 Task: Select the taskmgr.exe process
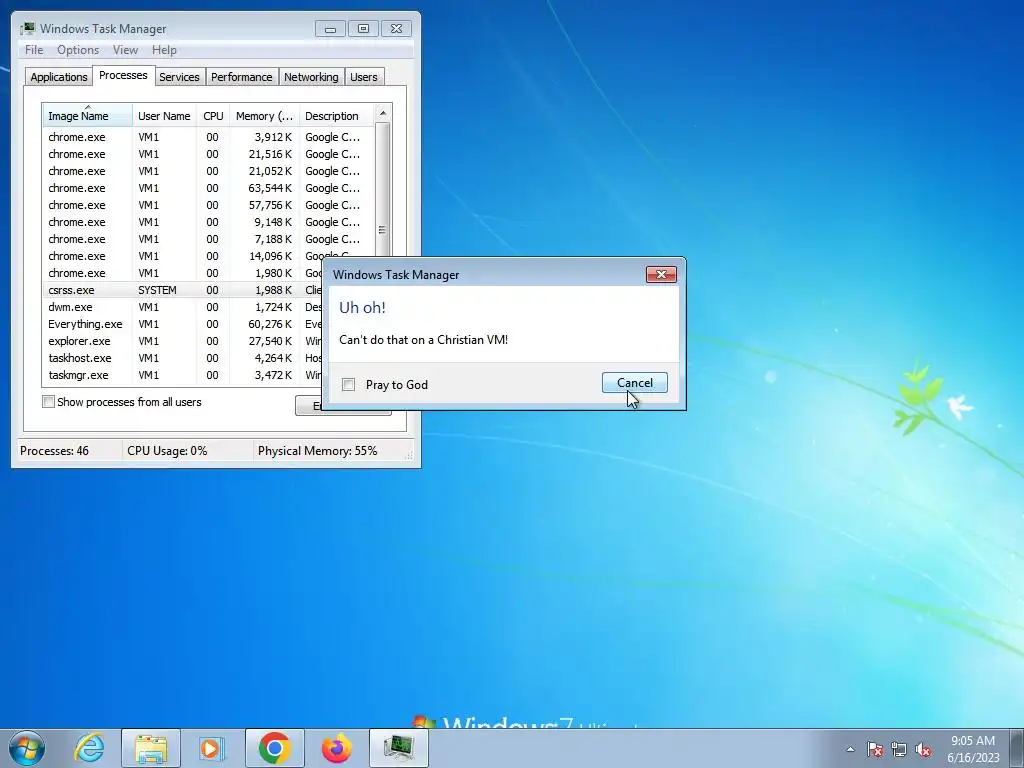(x=183, y=375)
